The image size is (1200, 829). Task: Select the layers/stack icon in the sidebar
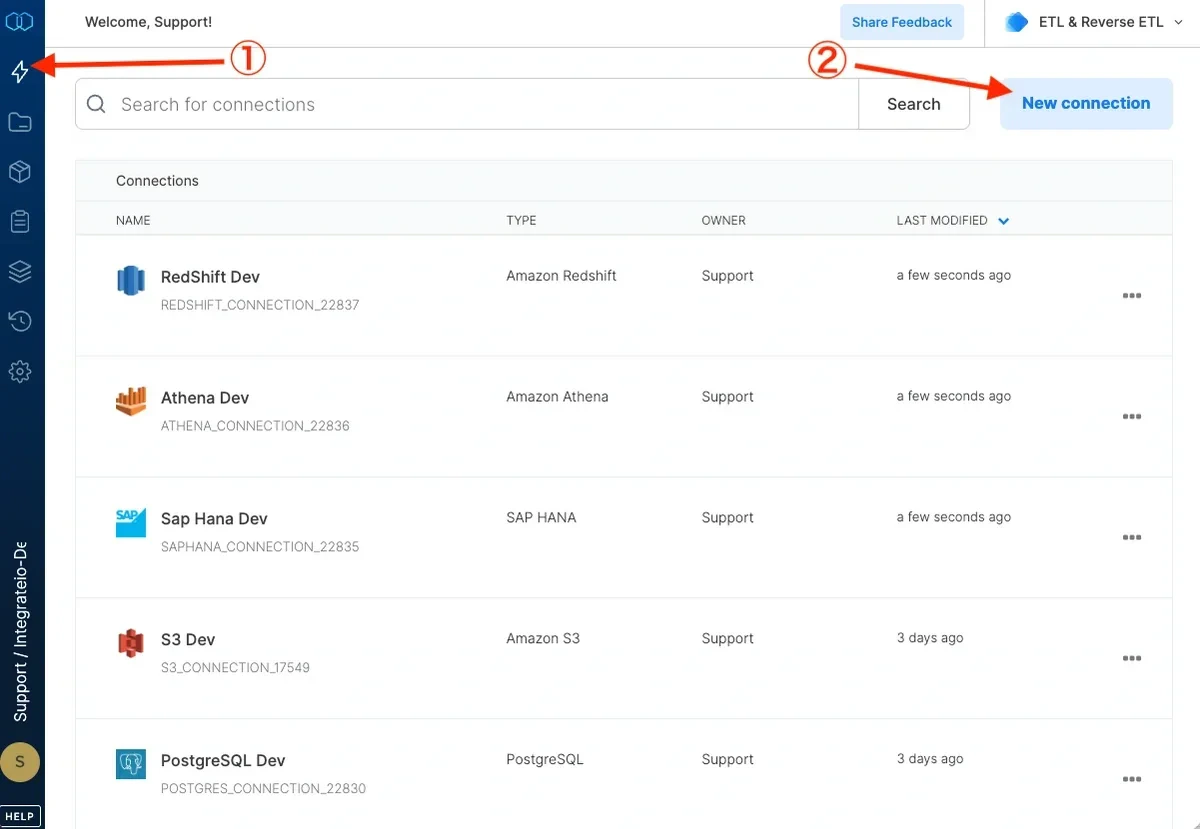point(20,271)
